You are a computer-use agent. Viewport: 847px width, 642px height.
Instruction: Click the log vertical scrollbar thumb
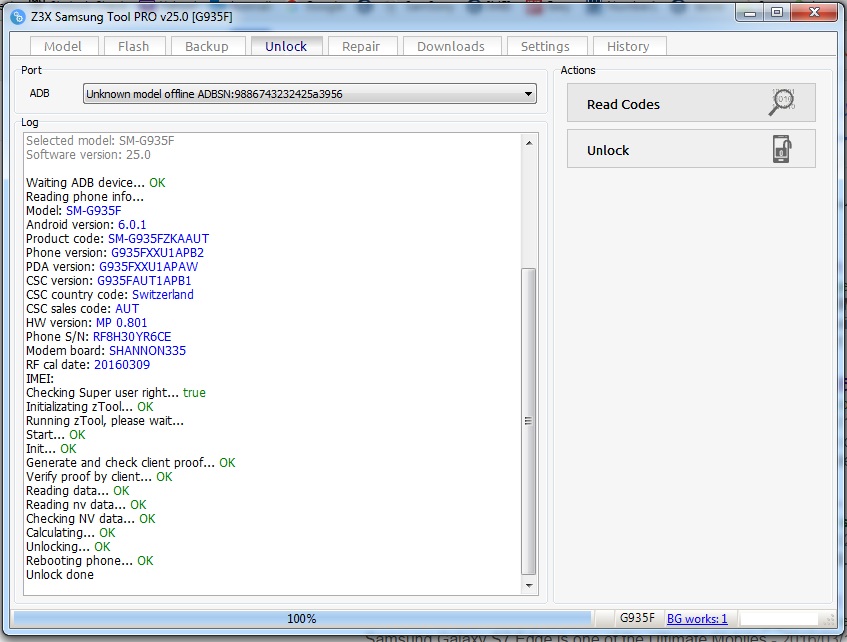pos(529,422)
